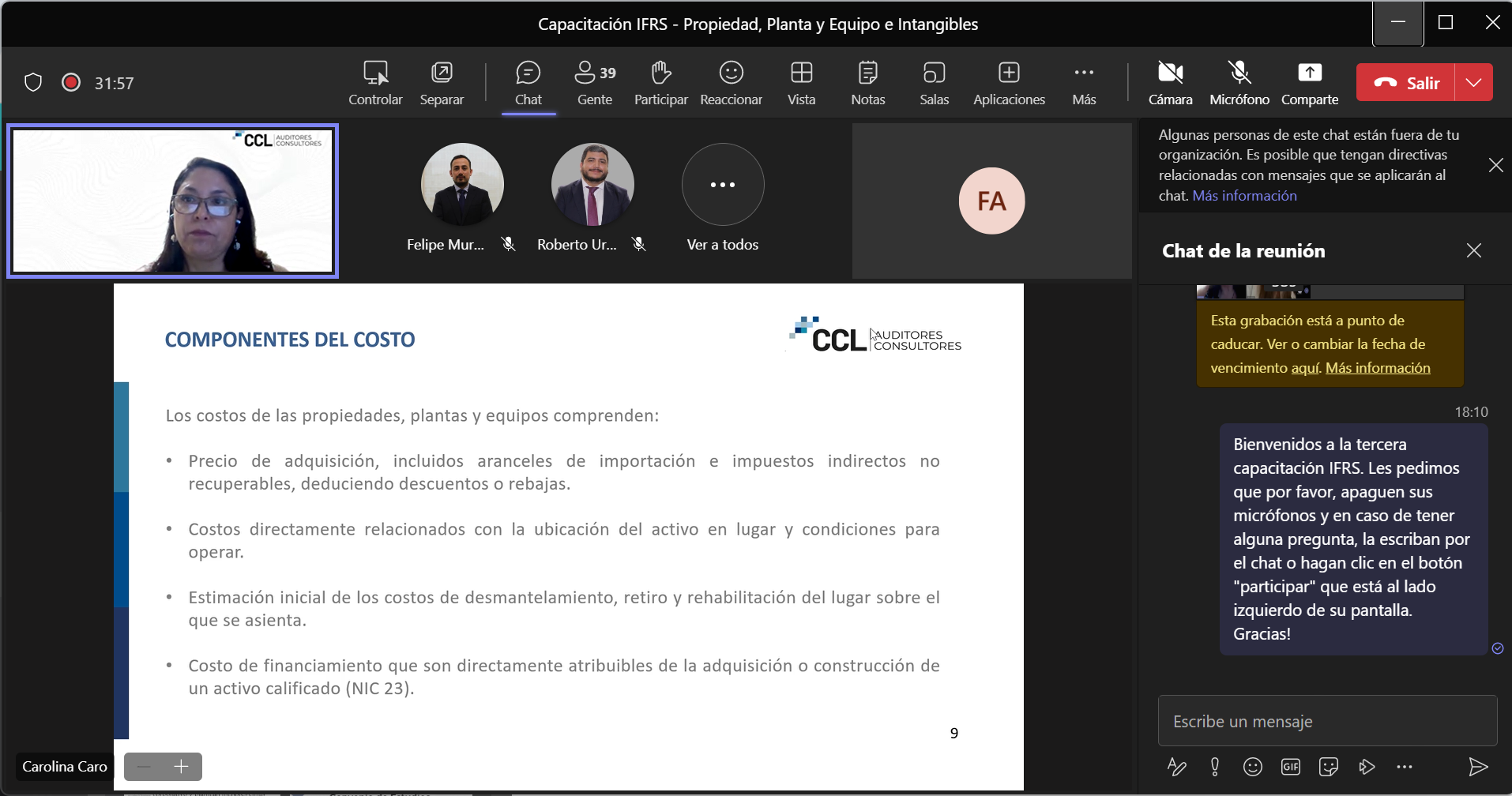Click the Separar pop-out icon
The image size is (1512, 796).
click(442, 83)
